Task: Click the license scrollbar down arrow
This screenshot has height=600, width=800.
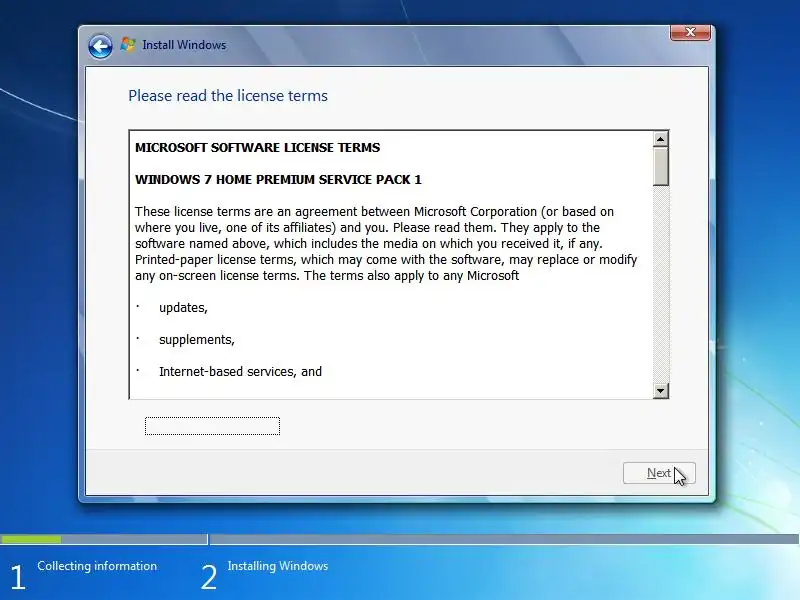Action: click(660, 391)
